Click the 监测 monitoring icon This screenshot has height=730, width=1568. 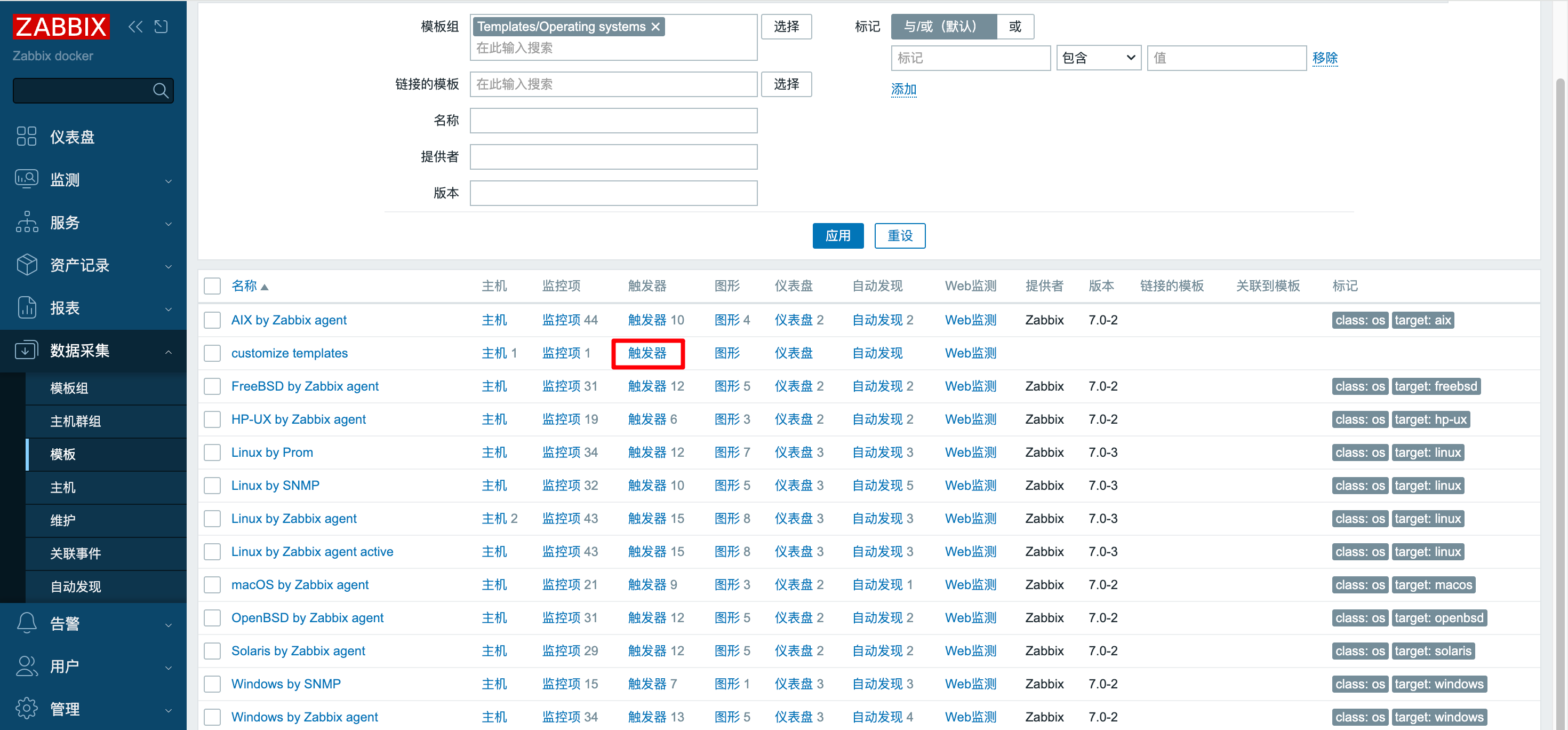(26, 179)
